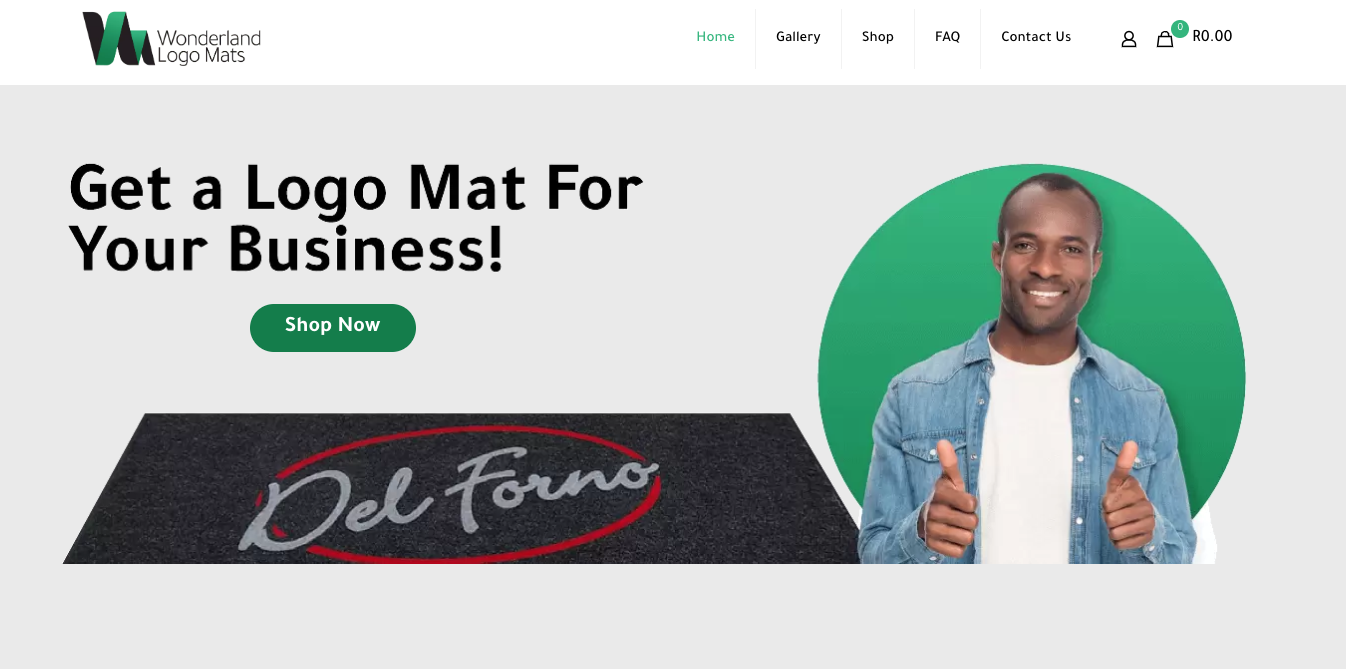Open the FAQ menu item
Viewport: 1346px width, 669px height.
tap(947, 37)
